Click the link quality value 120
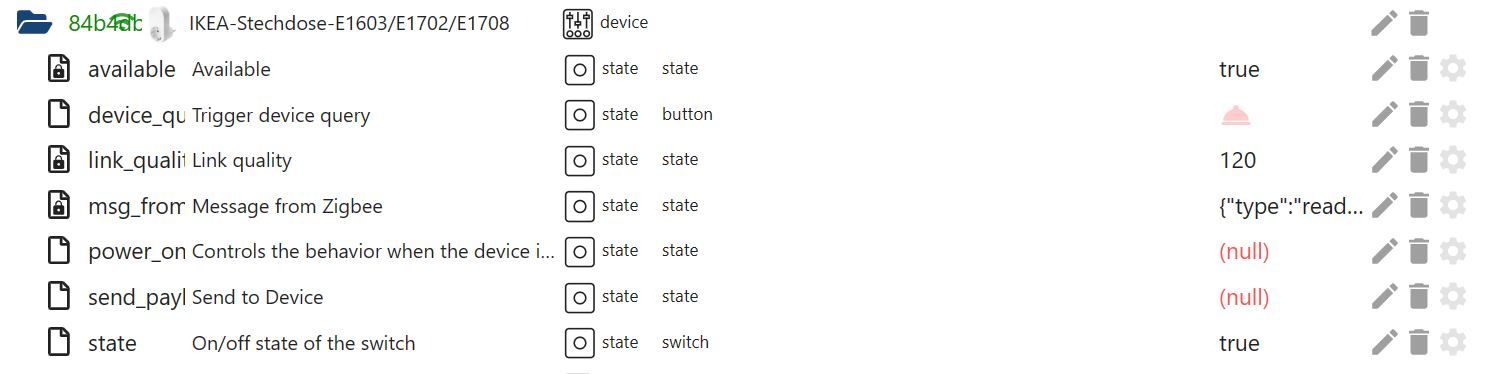1498x374 pixels. click(1238, 160)
